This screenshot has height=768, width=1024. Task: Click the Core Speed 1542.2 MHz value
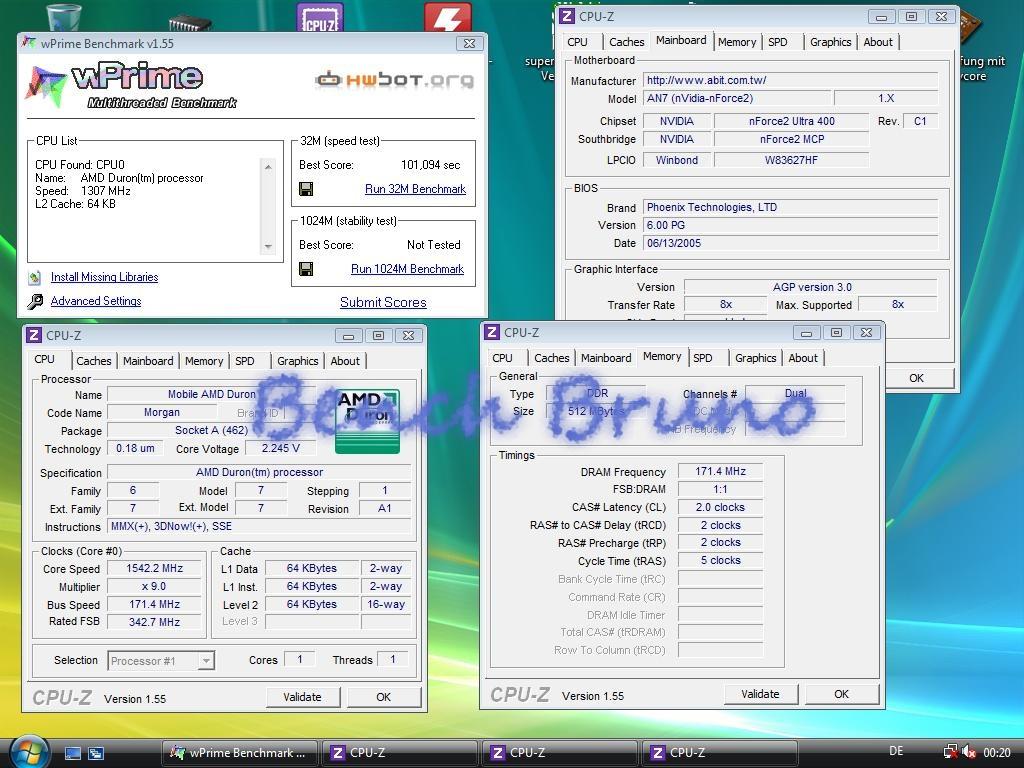[155, 568]
